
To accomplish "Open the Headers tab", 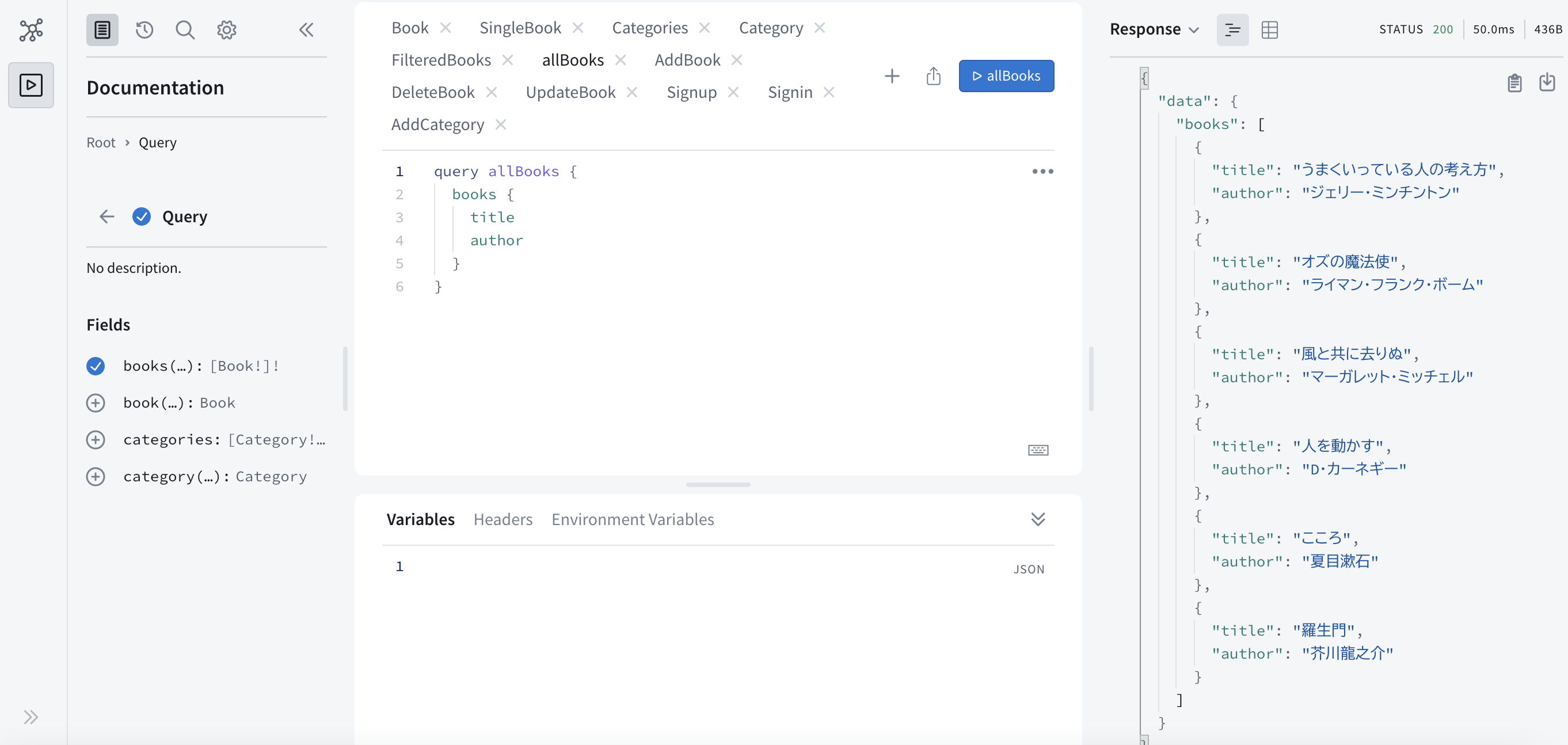I will click(x=503, y=519).
